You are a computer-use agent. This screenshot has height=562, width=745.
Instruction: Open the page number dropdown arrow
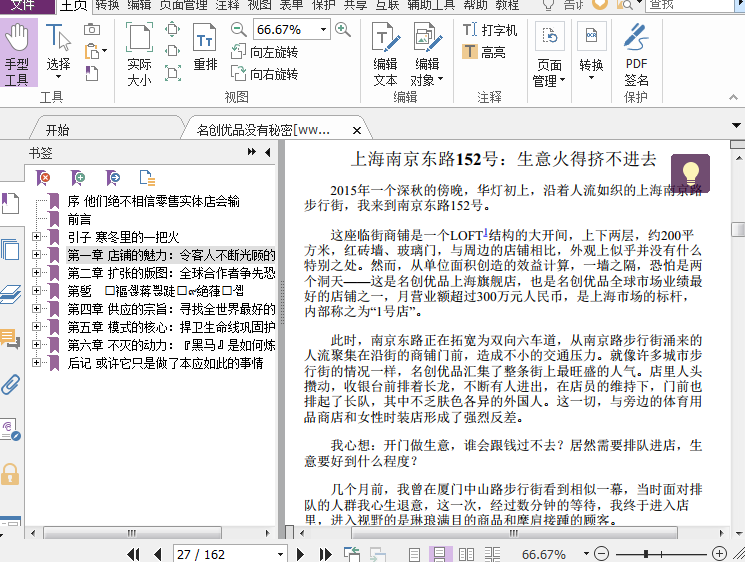click(x=280, y=554)
